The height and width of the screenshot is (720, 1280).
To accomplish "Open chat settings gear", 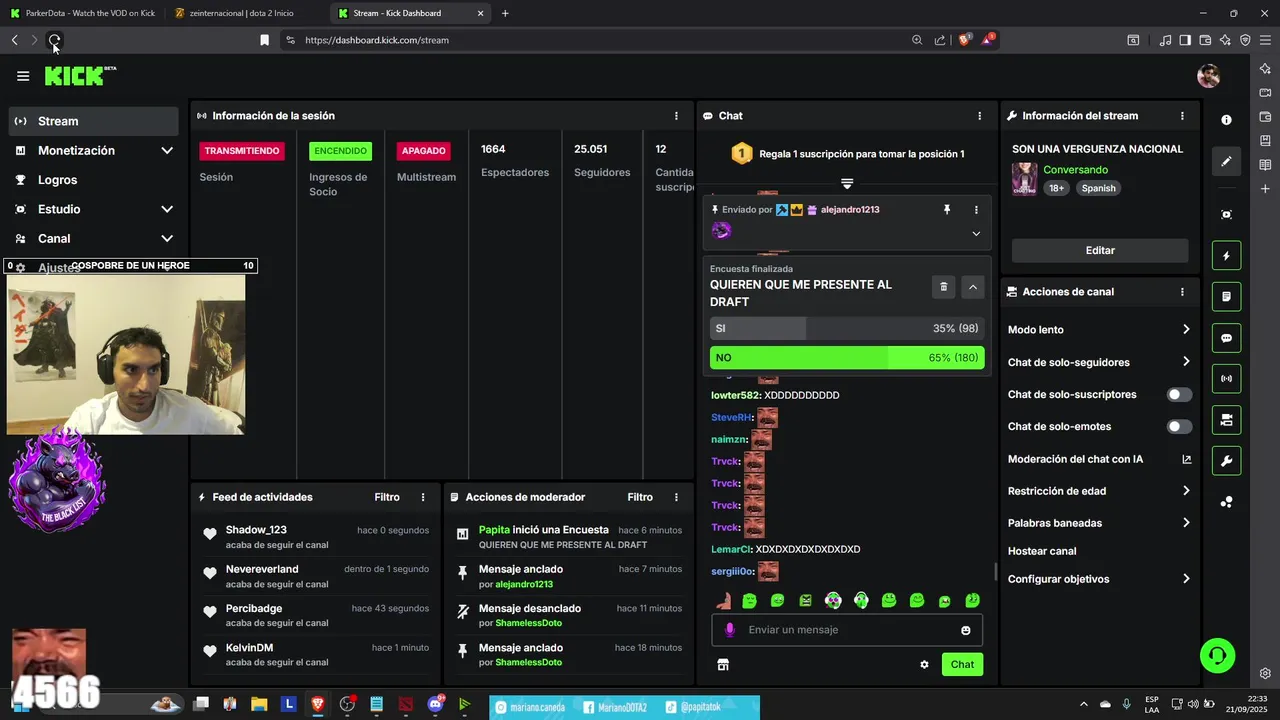I will tap(924, 664).
